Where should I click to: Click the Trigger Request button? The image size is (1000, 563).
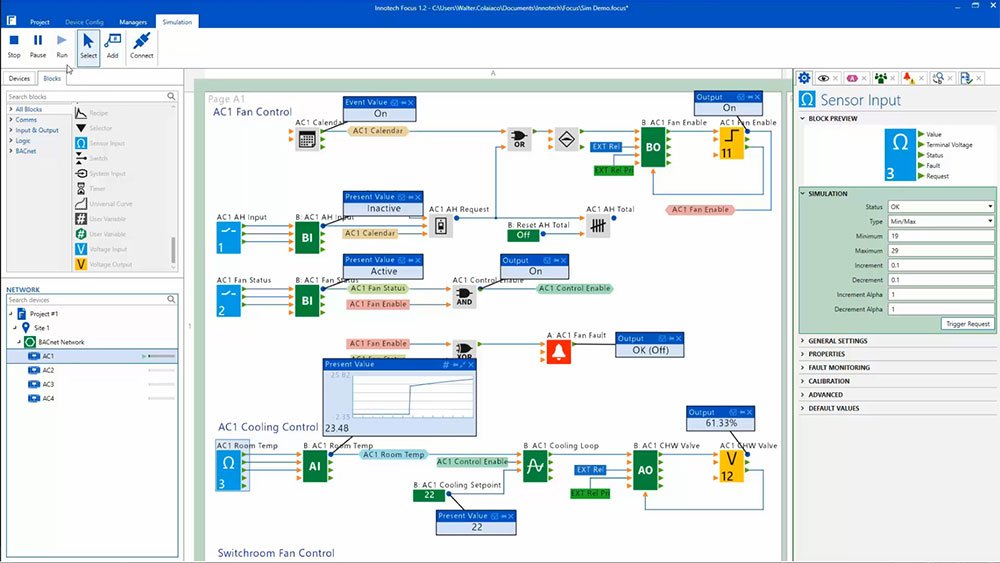(967, 324)
